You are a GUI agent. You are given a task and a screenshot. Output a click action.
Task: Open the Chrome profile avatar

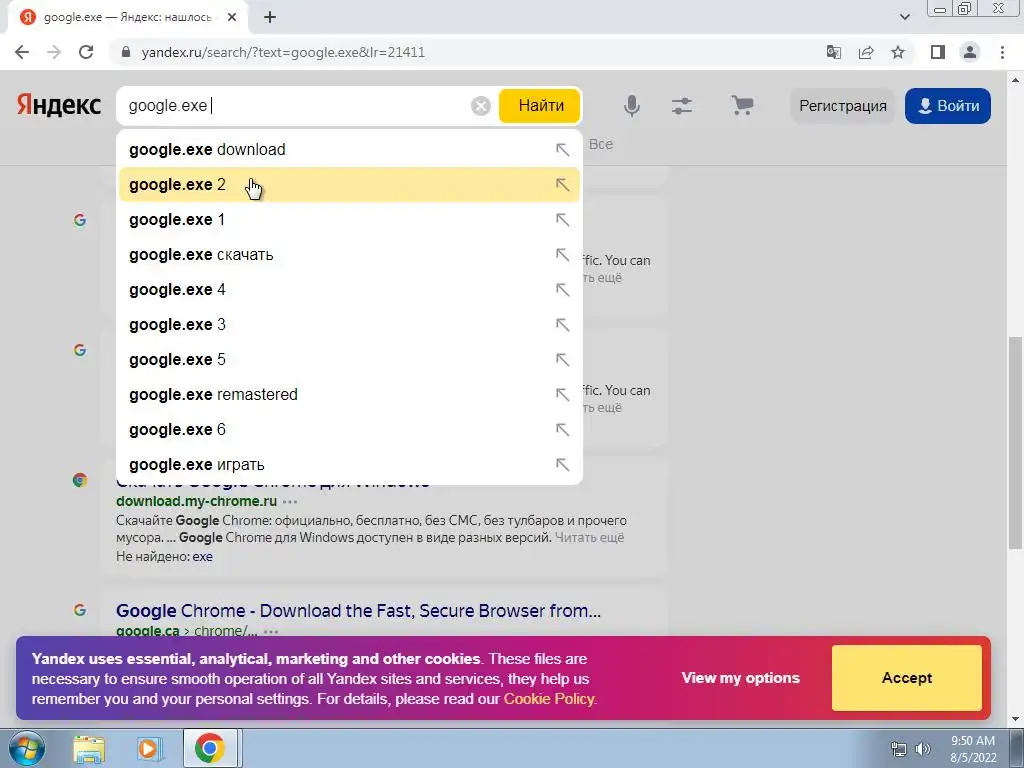(x=970, y=52)
